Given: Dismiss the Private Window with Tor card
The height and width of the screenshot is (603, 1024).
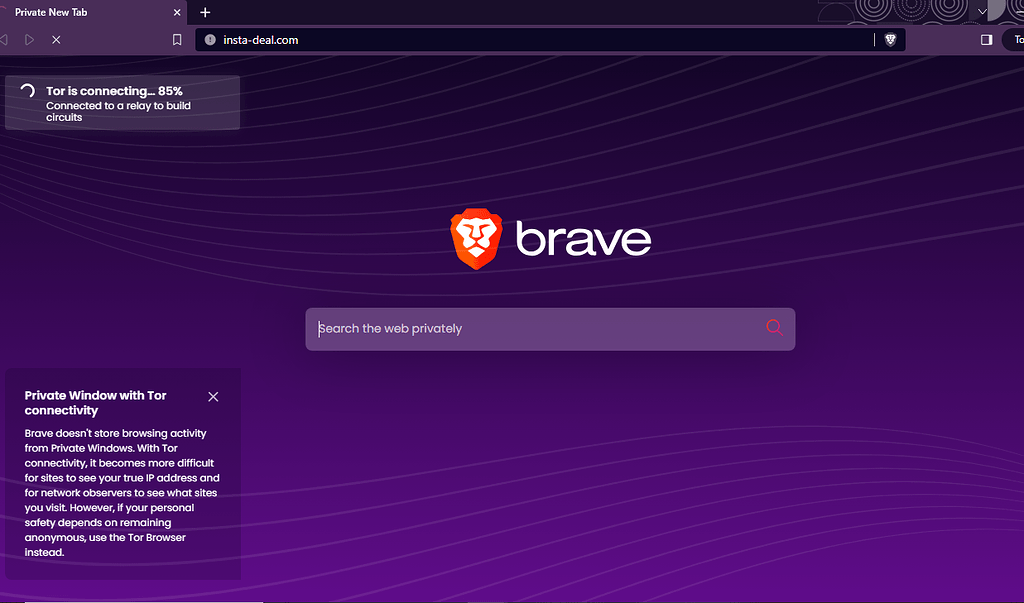Looking at the screenshot, I should point(213,396).
